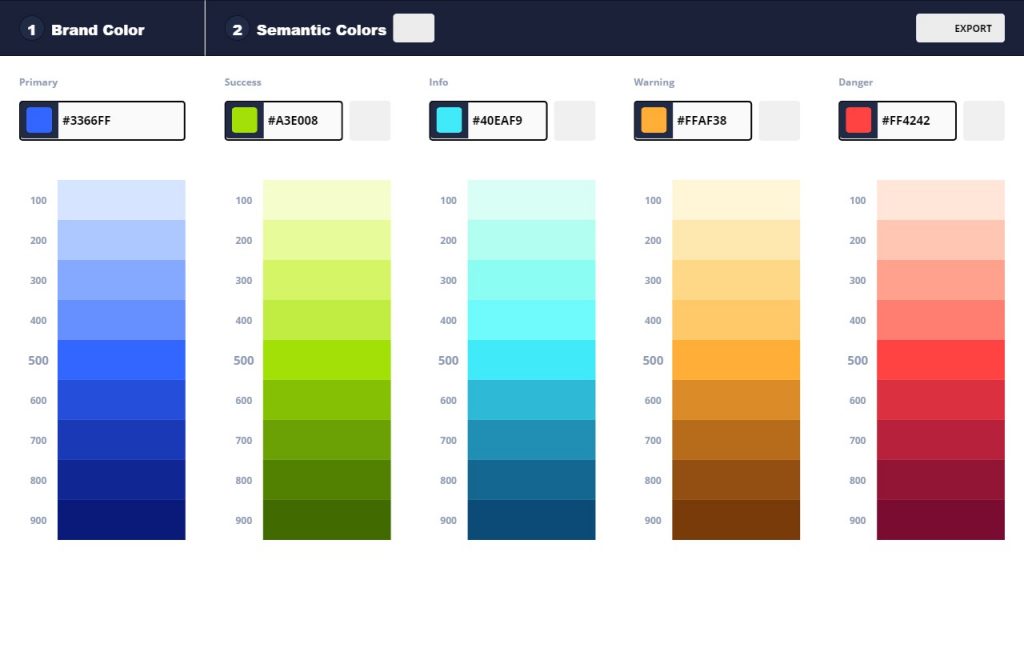Select the Success 900 shade

coord(327,520)
